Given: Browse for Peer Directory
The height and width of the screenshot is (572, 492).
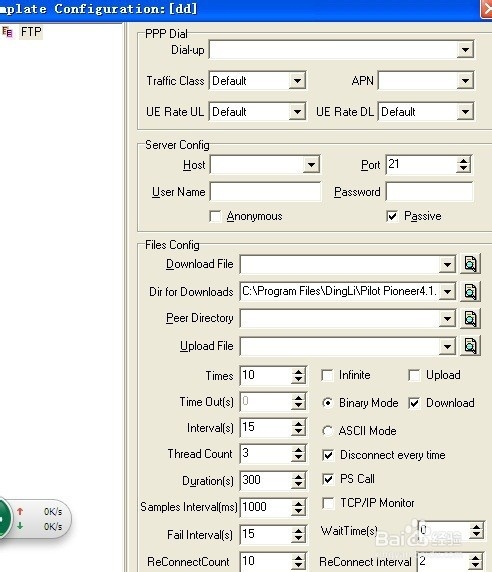Looking at the screenshot, I should click(x=470, y=318).
